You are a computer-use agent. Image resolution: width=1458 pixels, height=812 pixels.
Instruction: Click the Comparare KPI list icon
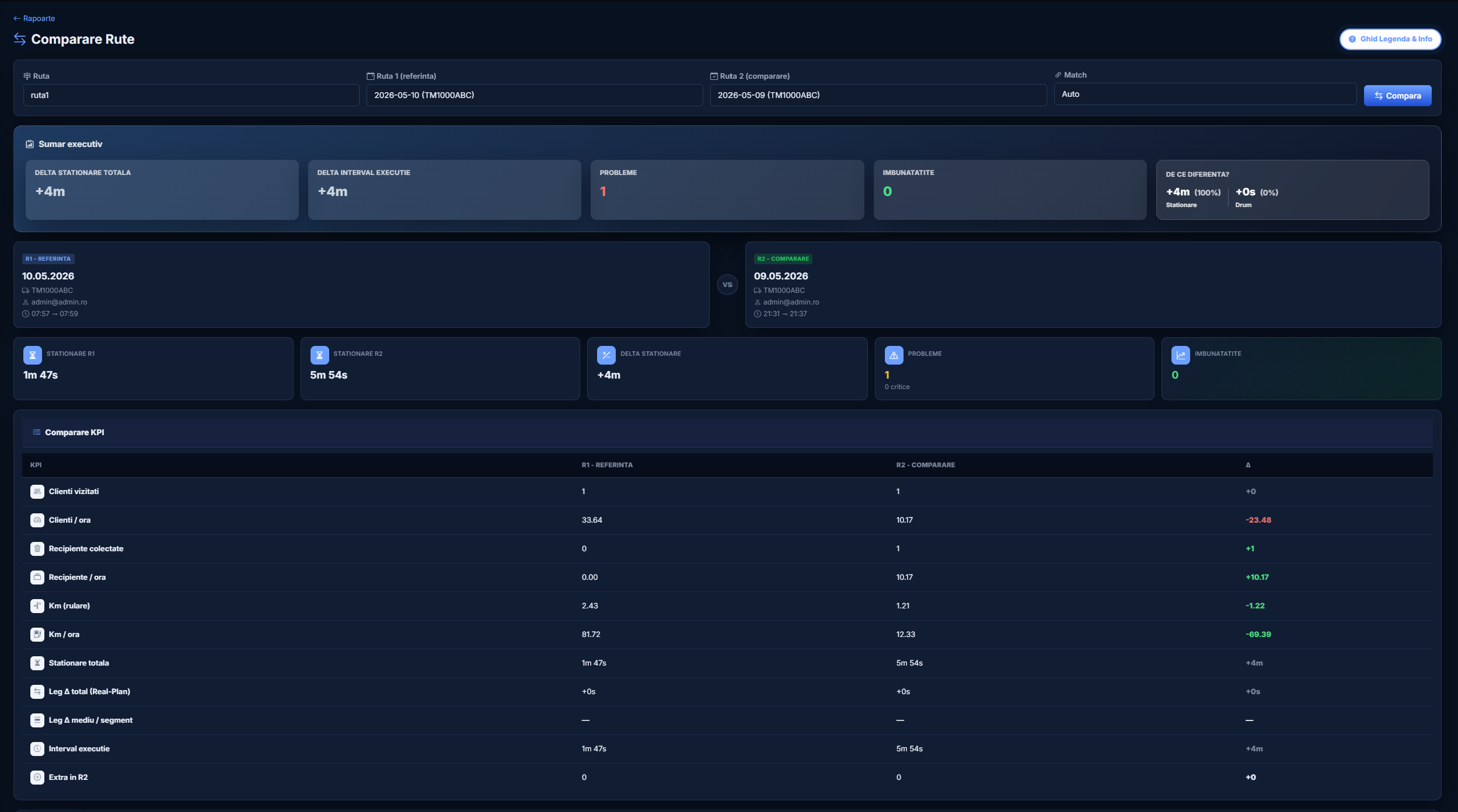[37, 432]
